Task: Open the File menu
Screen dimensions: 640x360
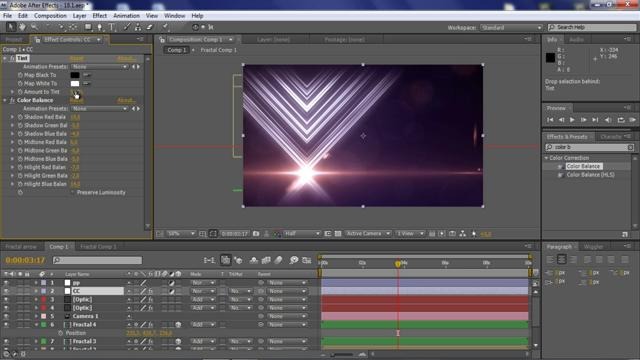Action: coord(7,16)
